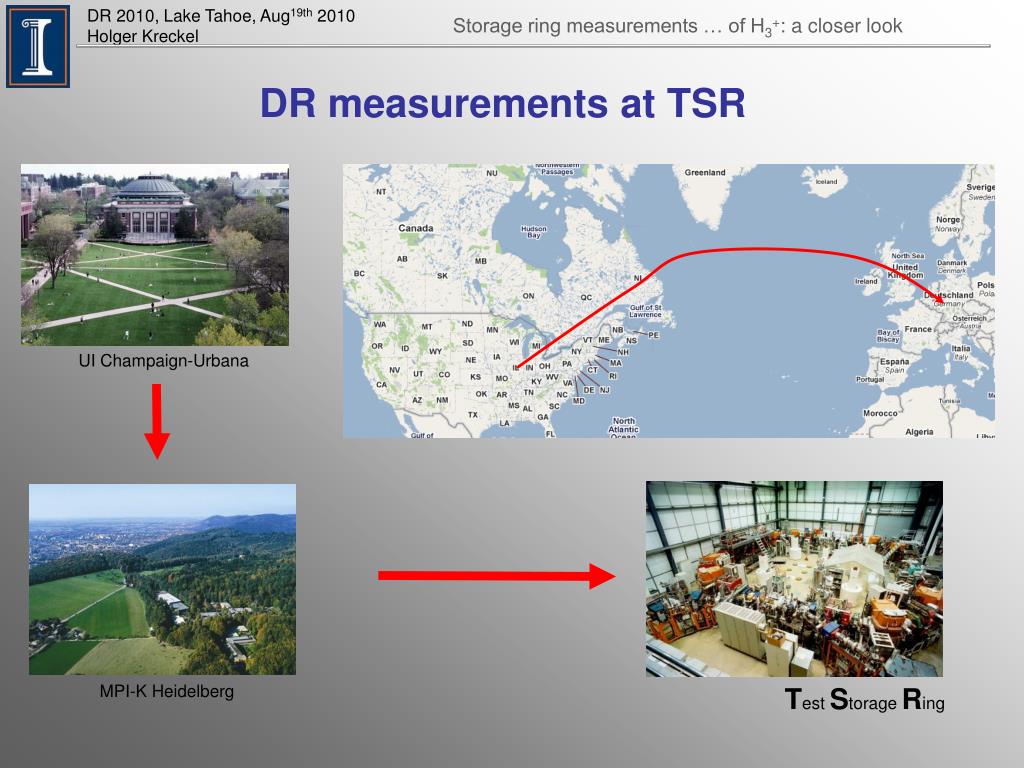Click the caption 'UI Champaign-Urbana'
Screen dimensions: 1024x768
163,360
